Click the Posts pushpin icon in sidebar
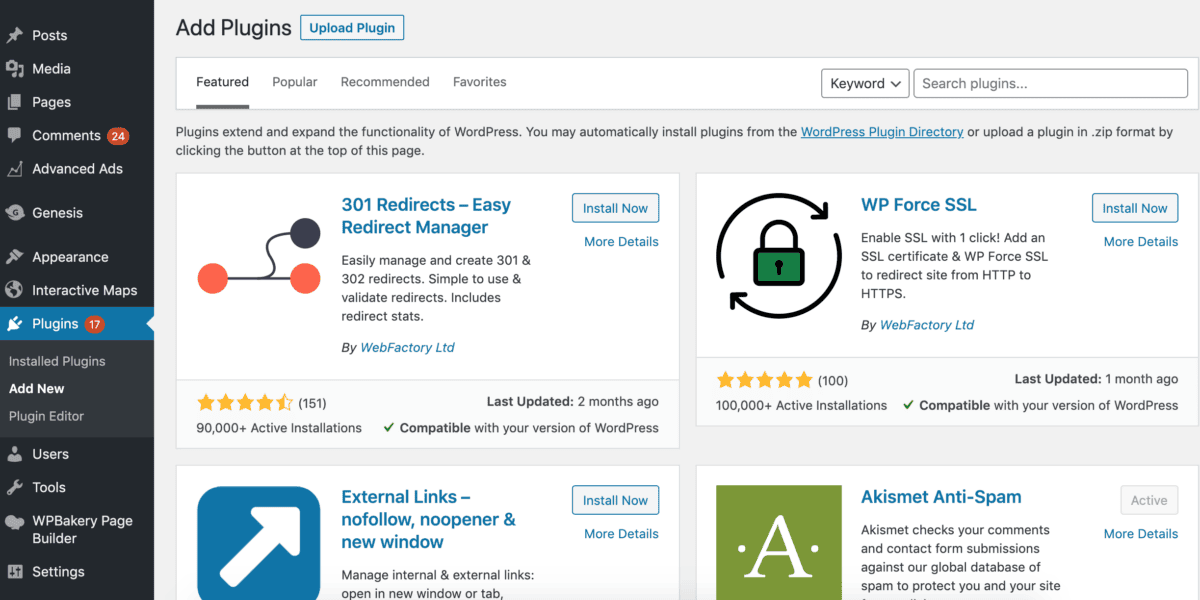Image resolution: width=1200 pixels, height=600 pixels. point(15,35)
